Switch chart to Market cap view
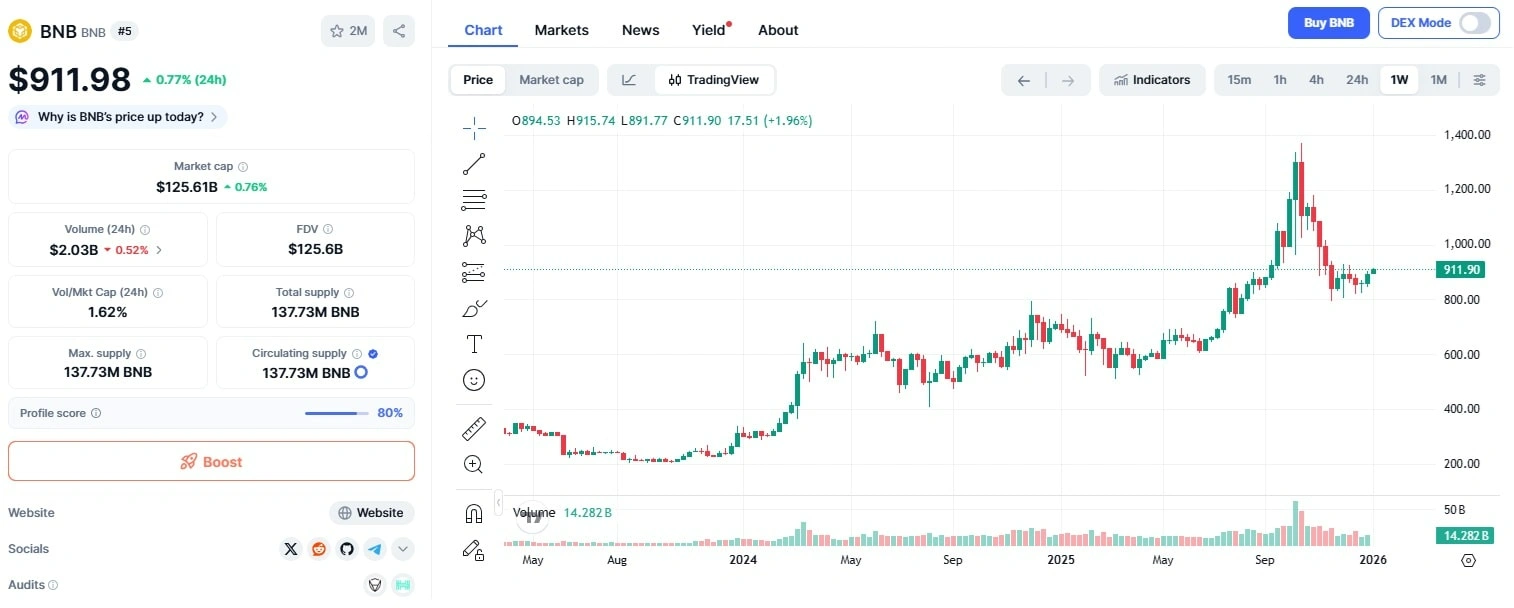 (x=551, y=80)
